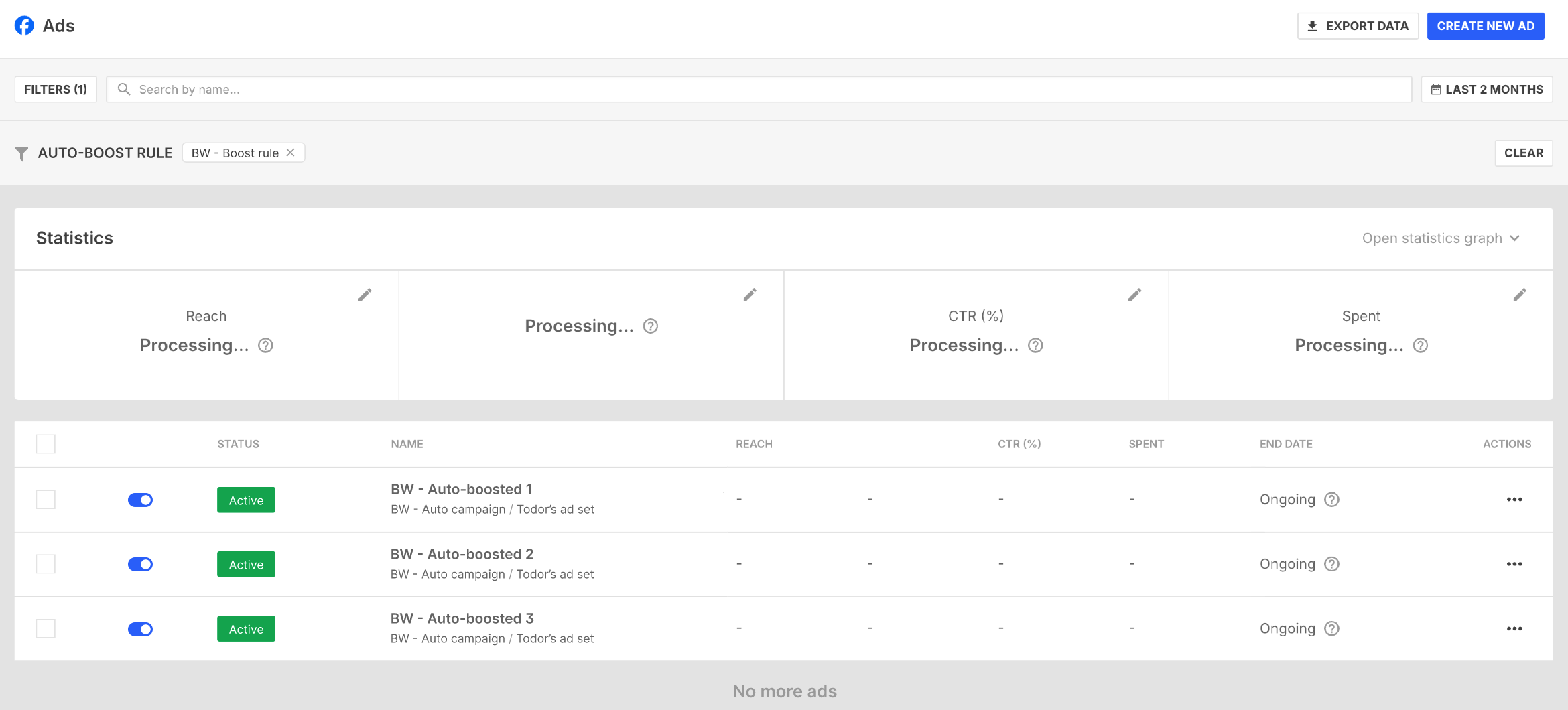This screenshot has width=1568, height=710.
Task: Turn off BW - Auto-boosted 3 switch
Action: tap(141, 629)
